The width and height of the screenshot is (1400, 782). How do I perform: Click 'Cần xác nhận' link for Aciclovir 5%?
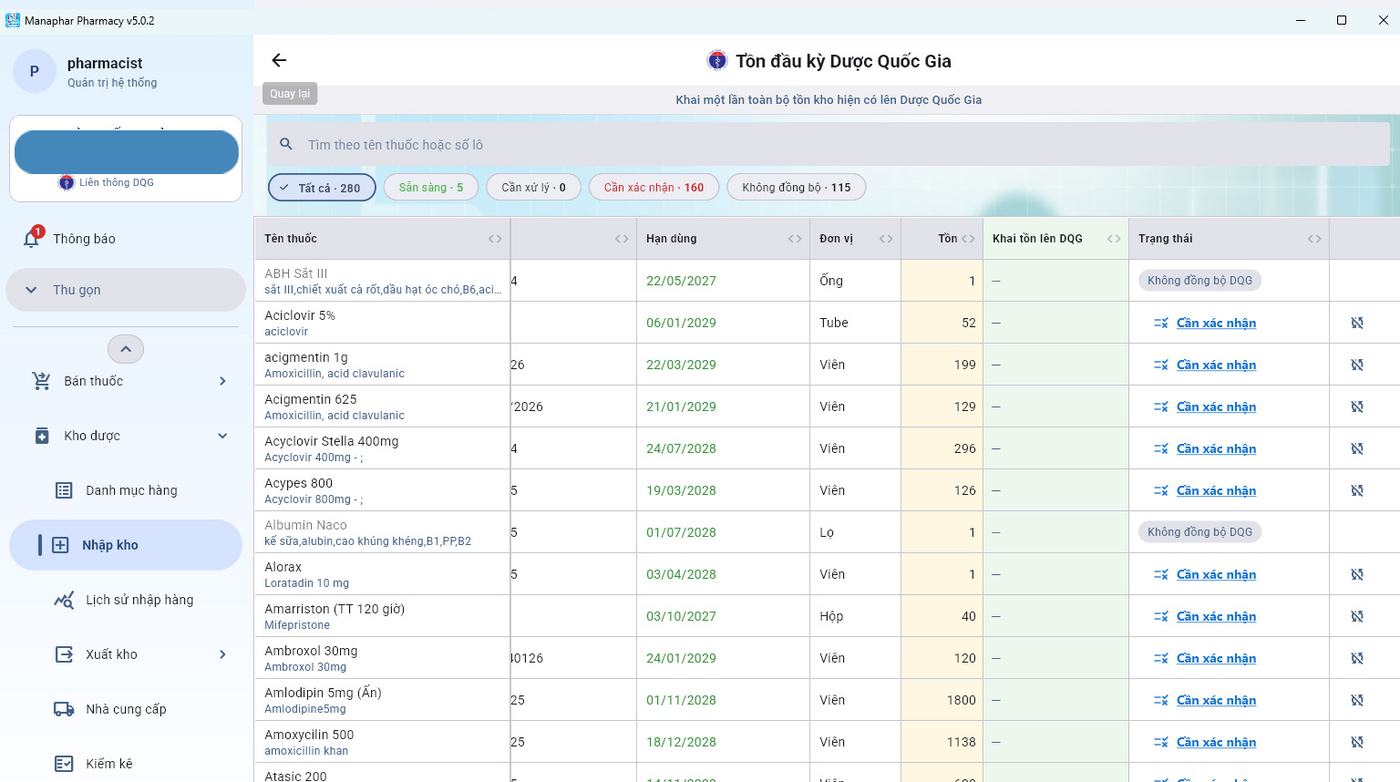click(x=1216, y=323)
